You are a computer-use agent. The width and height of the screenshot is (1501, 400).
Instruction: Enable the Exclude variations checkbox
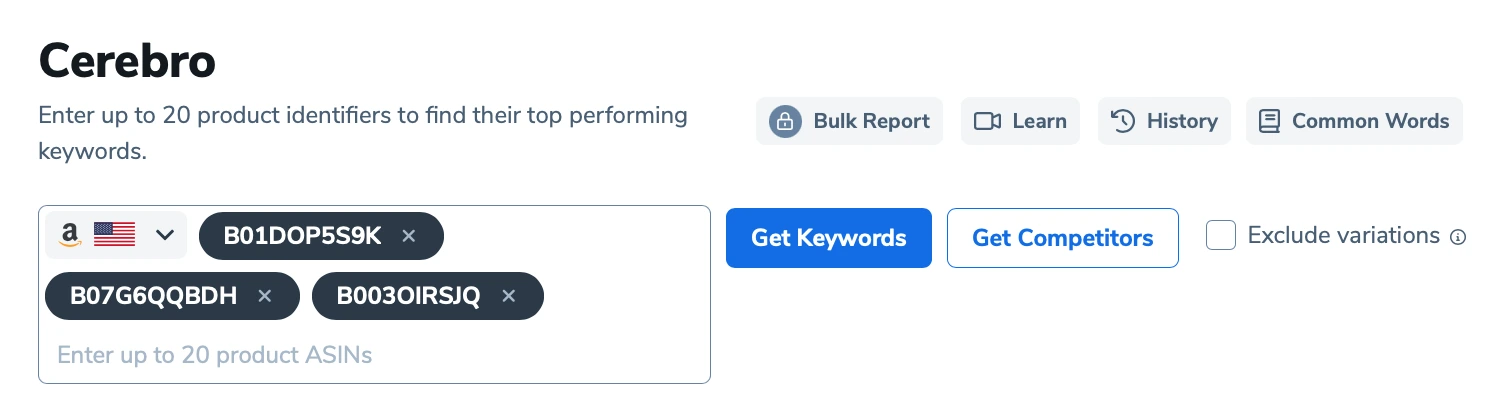point(1220,236)
